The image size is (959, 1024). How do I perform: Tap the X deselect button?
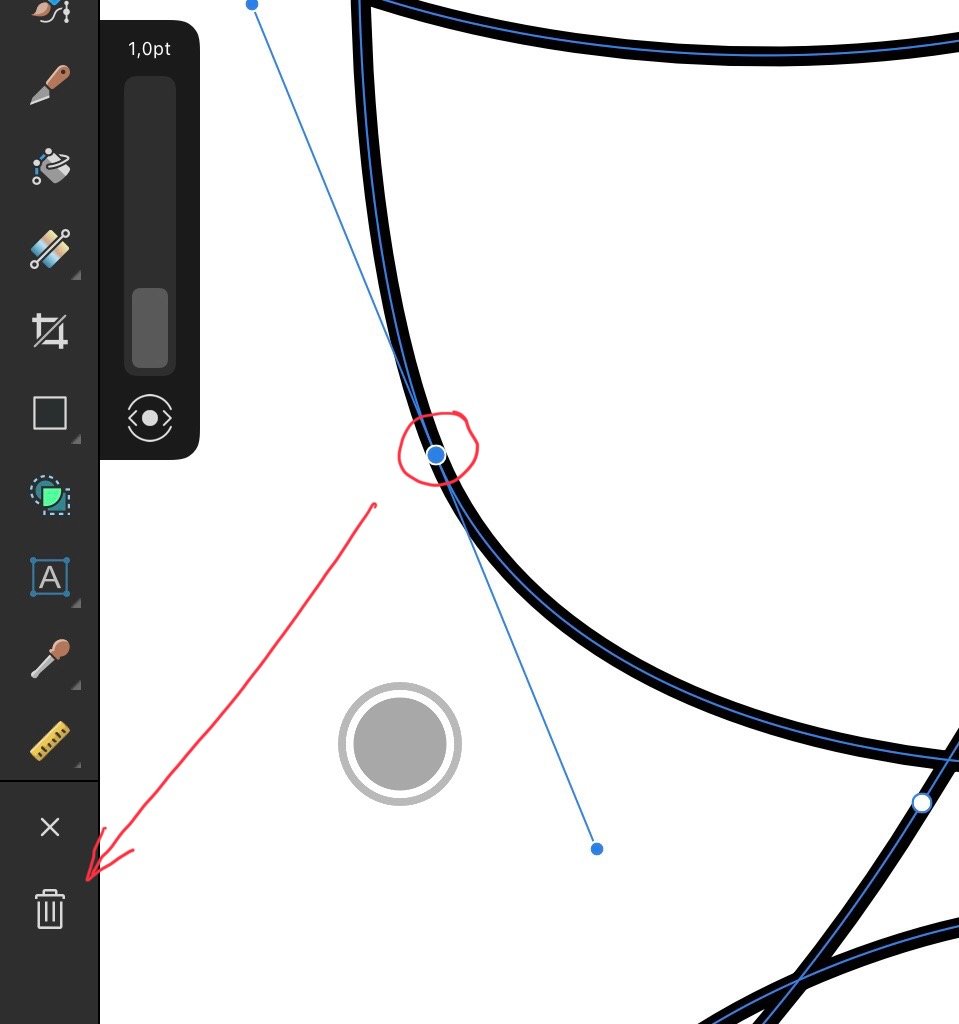click(50, 827)
